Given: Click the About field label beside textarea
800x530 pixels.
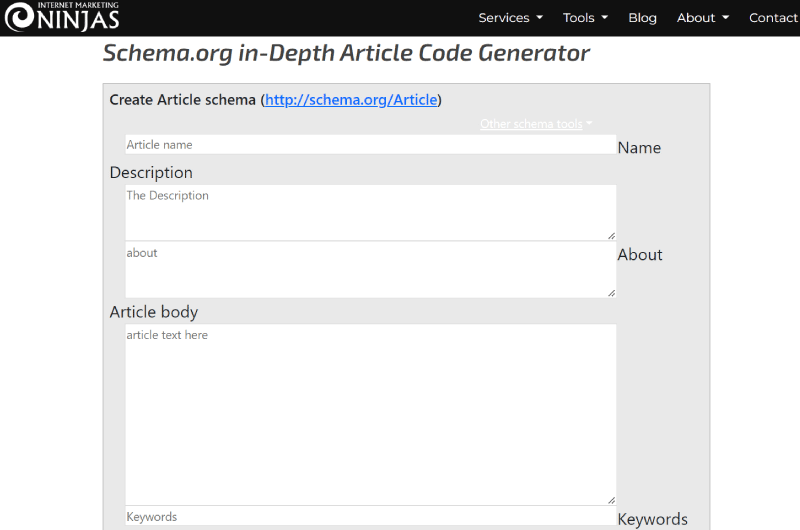Looking at the screenshot, I should pyautogui.click(x=640, y=255).
